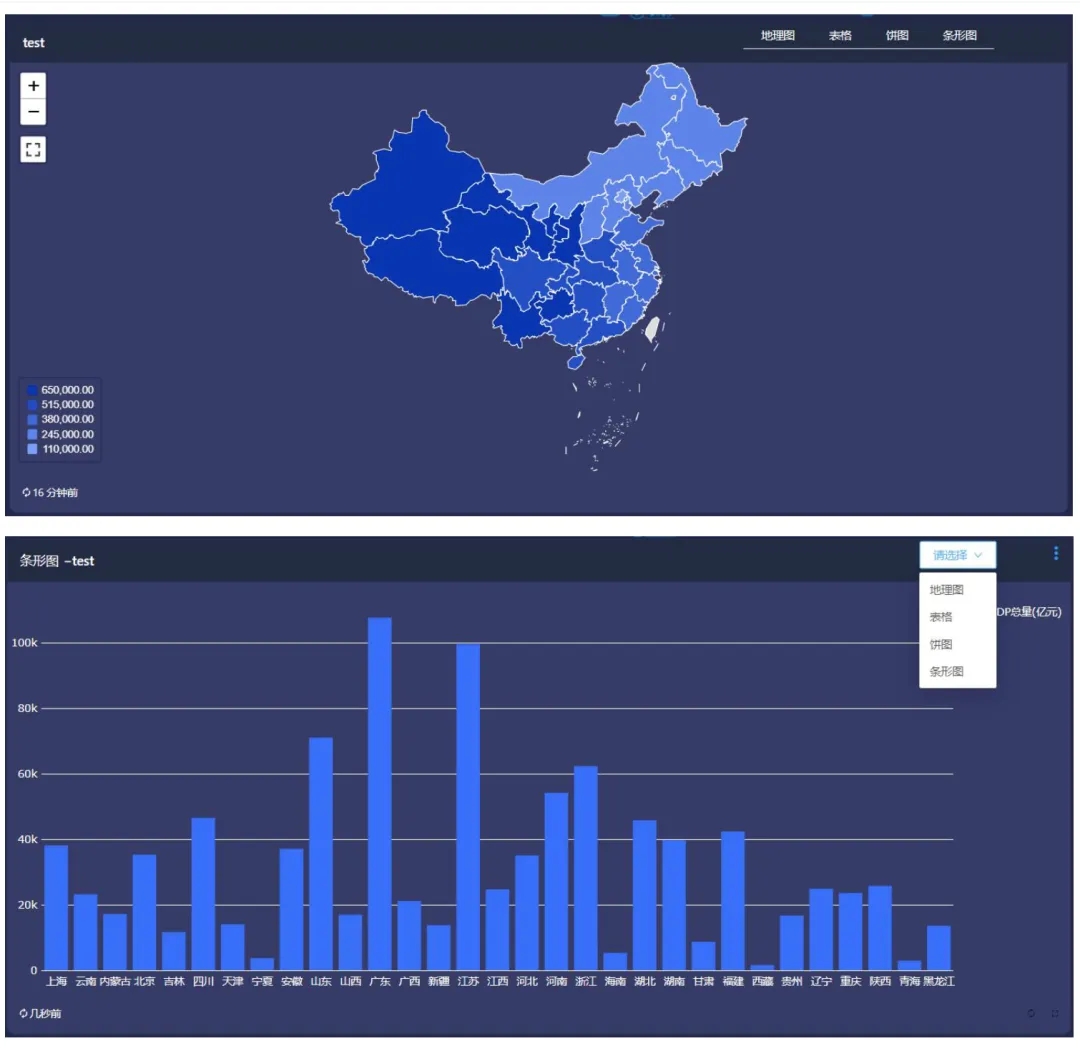
Task: Collapse the 请选择 dropdown selector
Action: (x=957, y=555)
